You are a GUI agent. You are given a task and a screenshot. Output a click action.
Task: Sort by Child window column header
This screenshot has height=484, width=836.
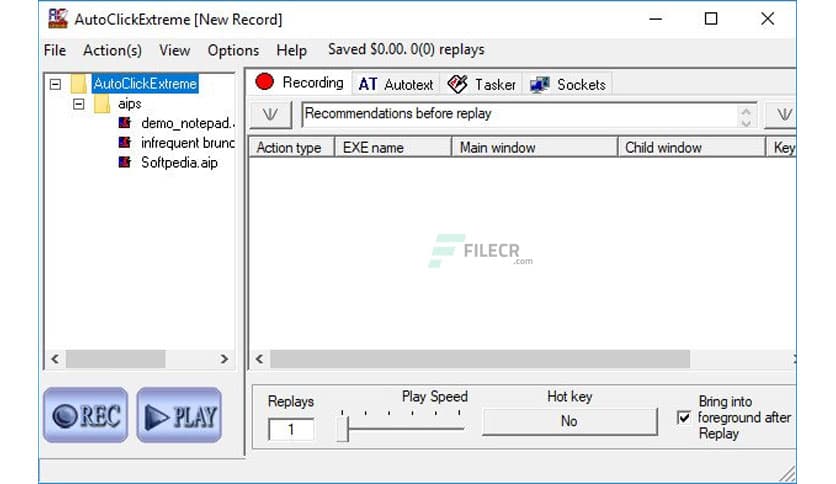(692, 147)
